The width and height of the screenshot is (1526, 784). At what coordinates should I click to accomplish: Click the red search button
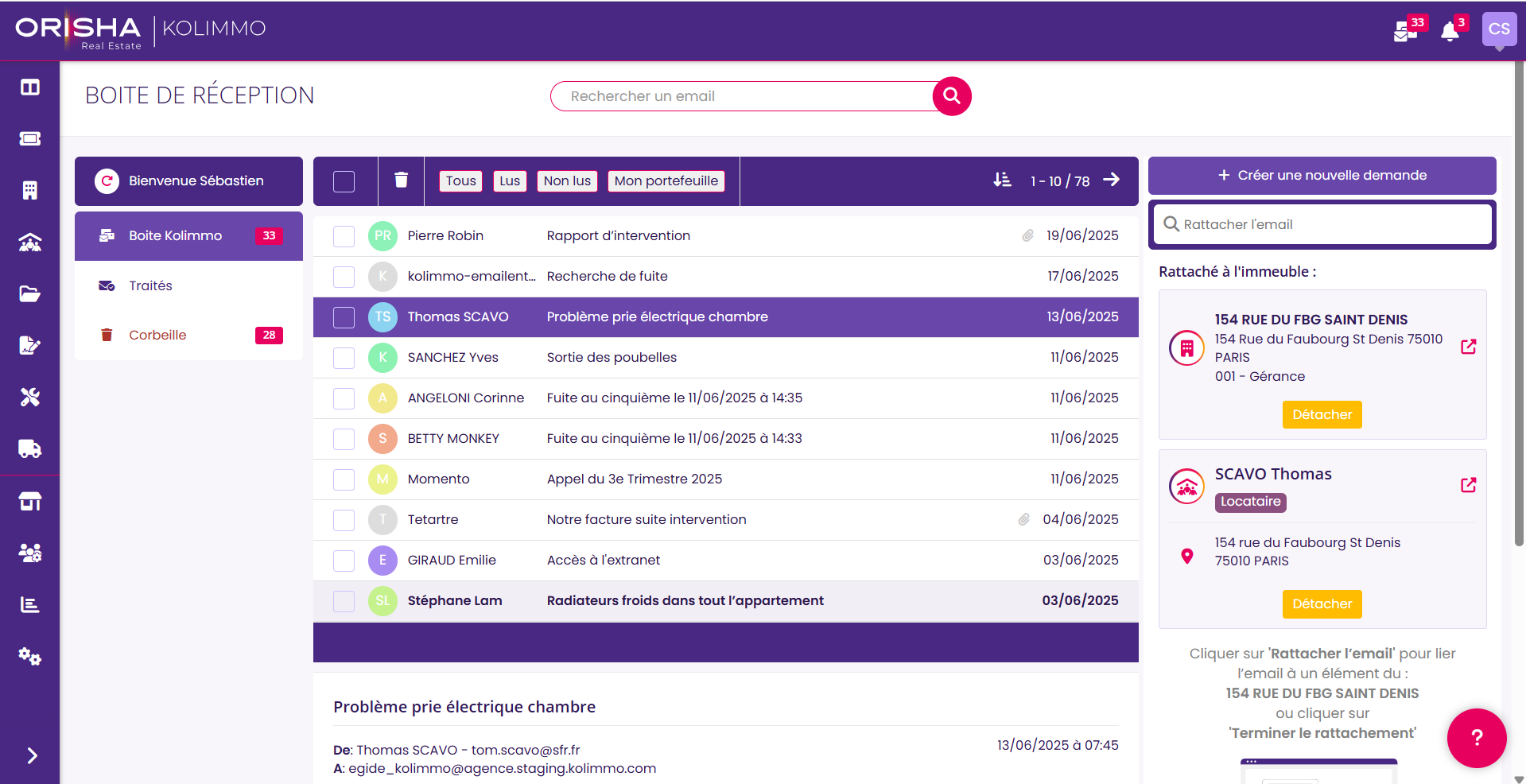(x=952, y=96)
